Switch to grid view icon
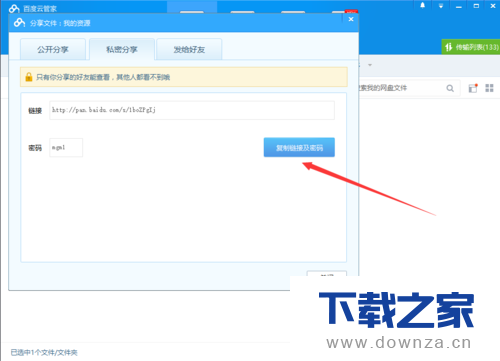500x361 pixels. pyautogui.click(x=489, y=88)
